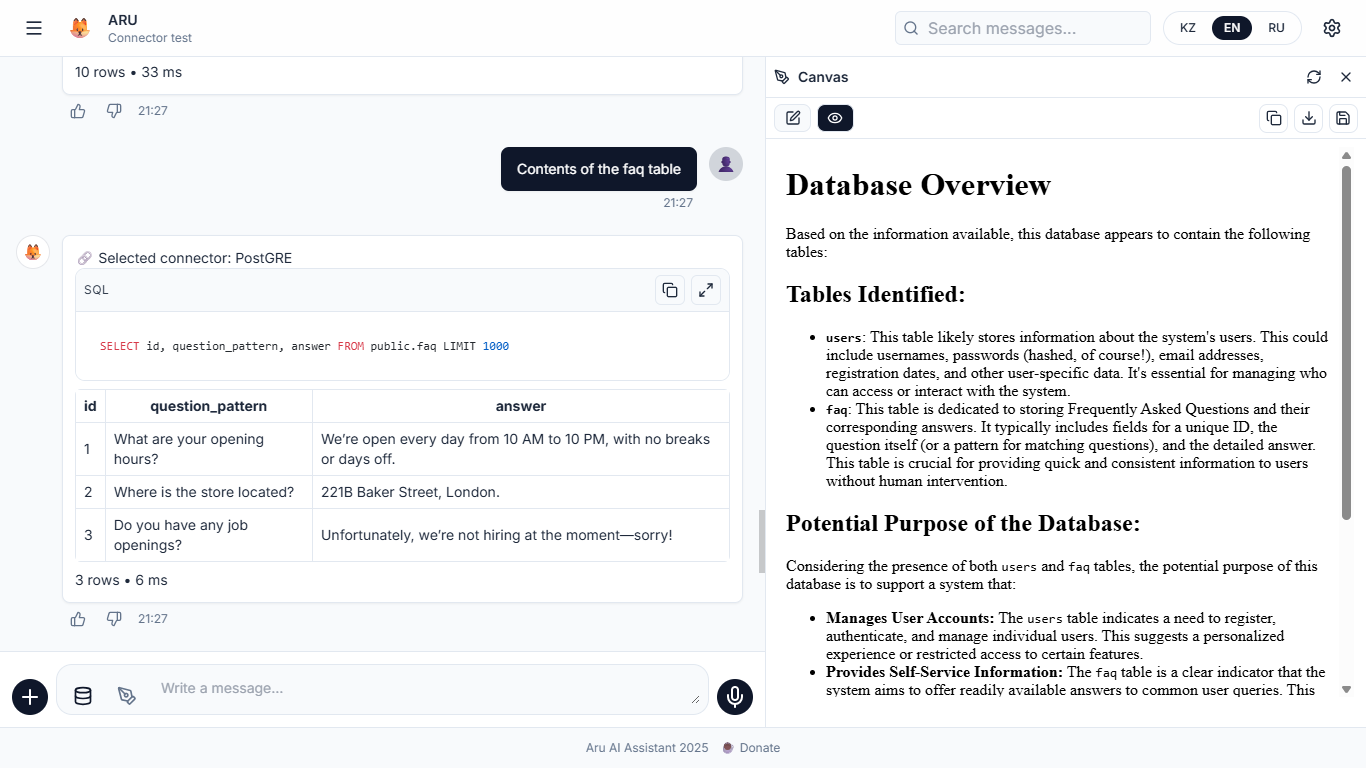Click the Canvas panel scrollbar thumb
This screenshot has height=768, width=1366.
tap(1346, 342)
